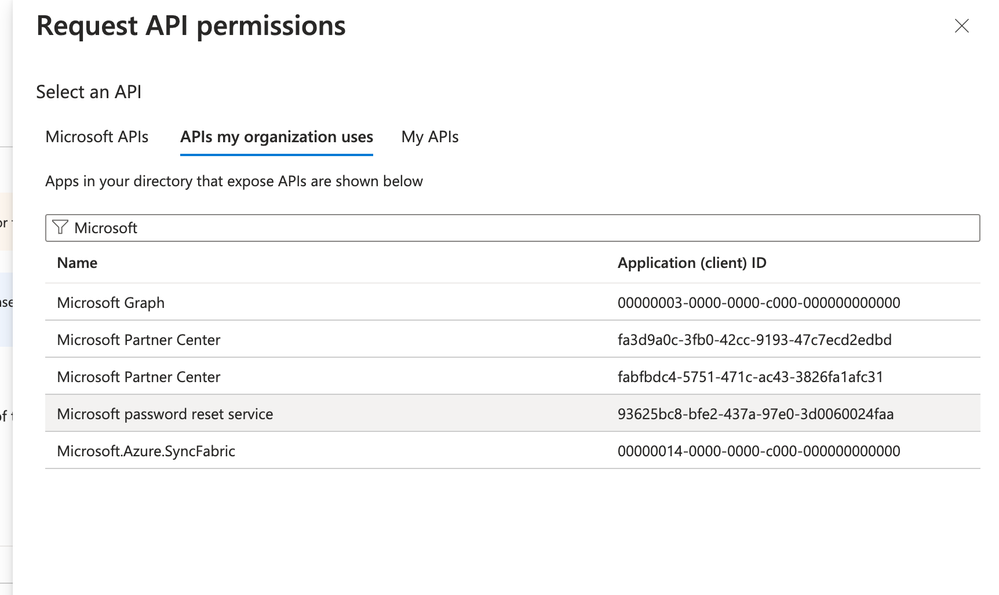Open the first Microsoft Partner Center entry
This screenshot has width=999, height=595.
pos(139,340)
